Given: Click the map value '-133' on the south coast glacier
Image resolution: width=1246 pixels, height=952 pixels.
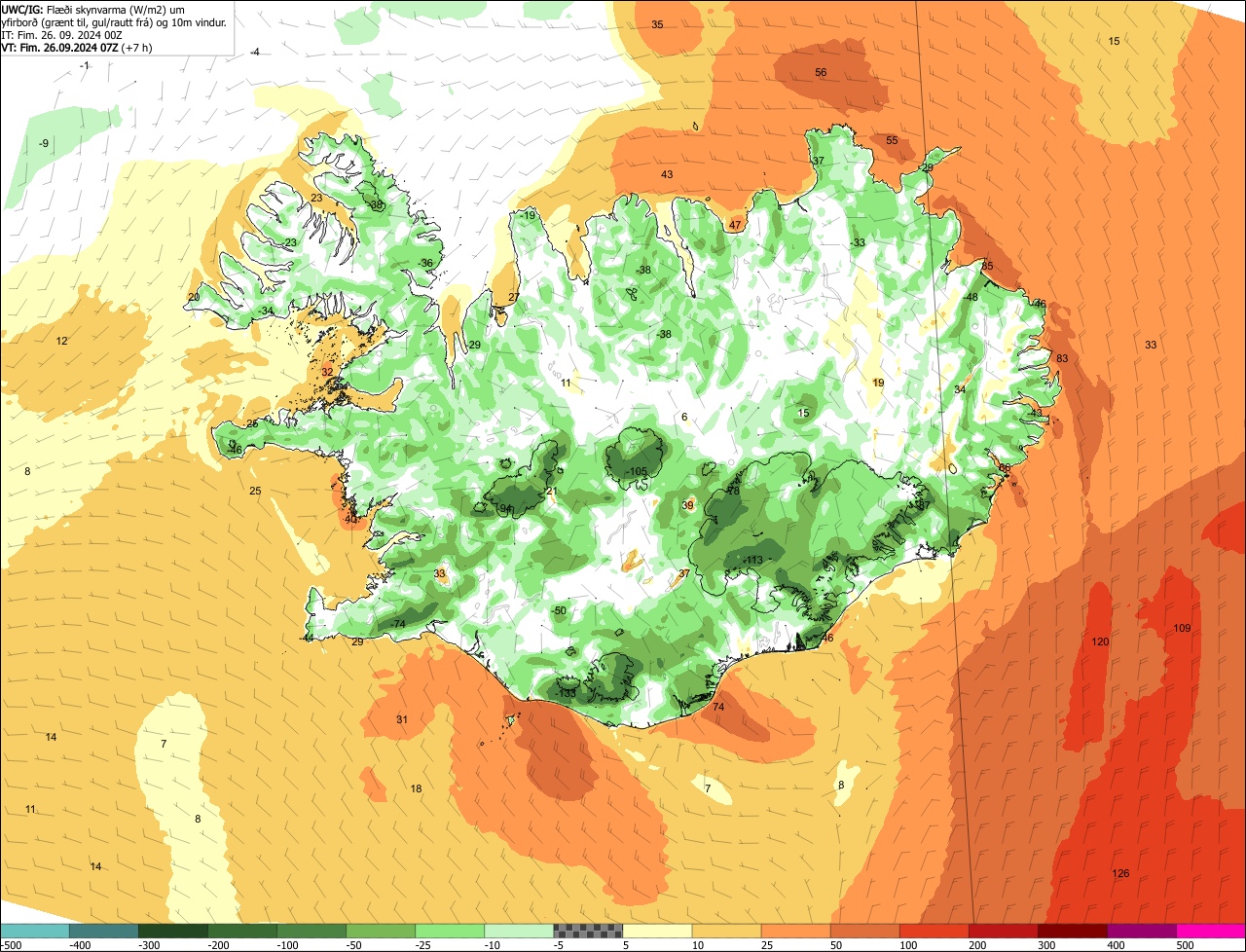Looking at the screenshot, I should pyautogui.click(x=566, y=693).
